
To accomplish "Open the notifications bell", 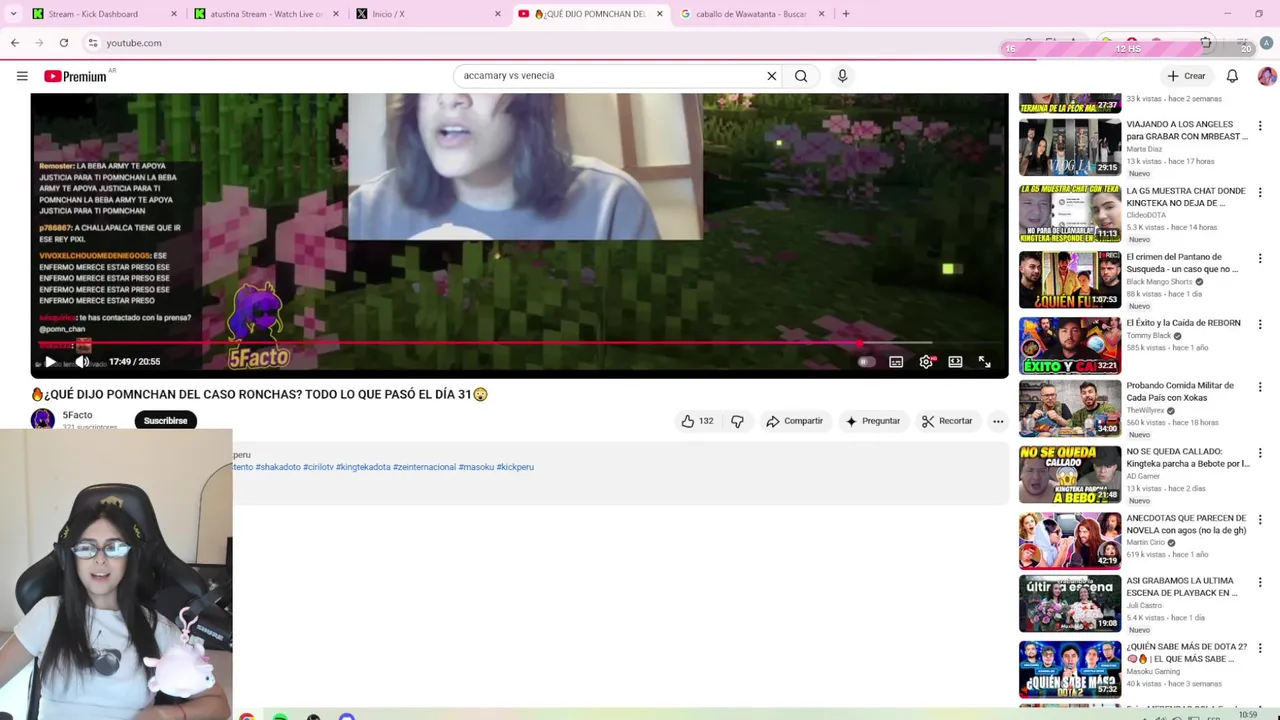I will (x=1232, y=76).
